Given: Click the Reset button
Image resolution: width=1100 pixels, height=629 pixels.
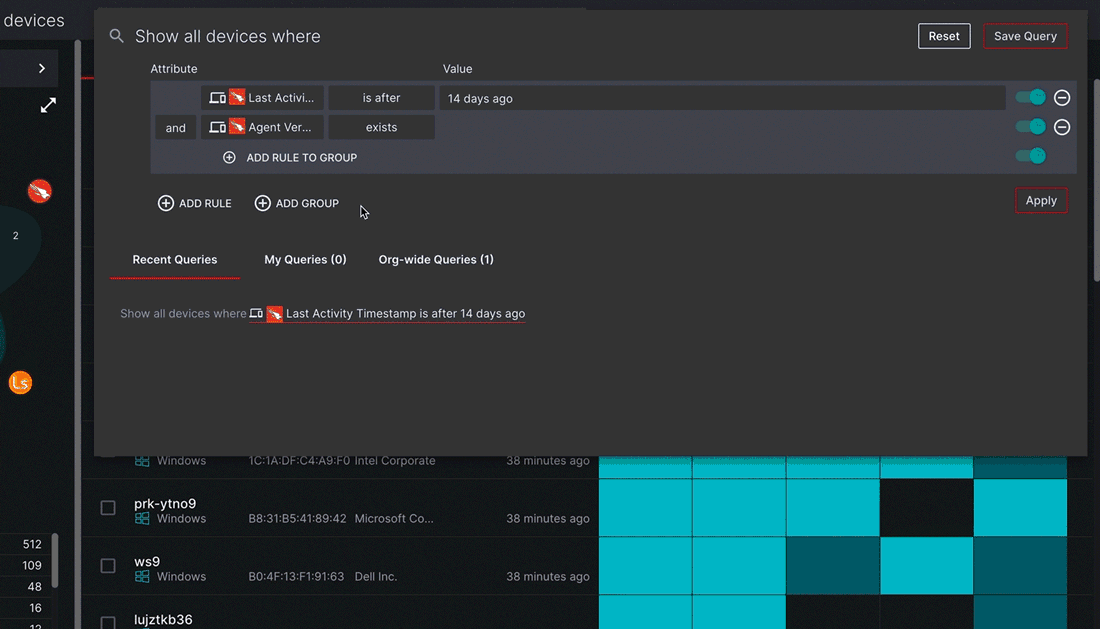Looking at the screenshot, I should (944, 36).
